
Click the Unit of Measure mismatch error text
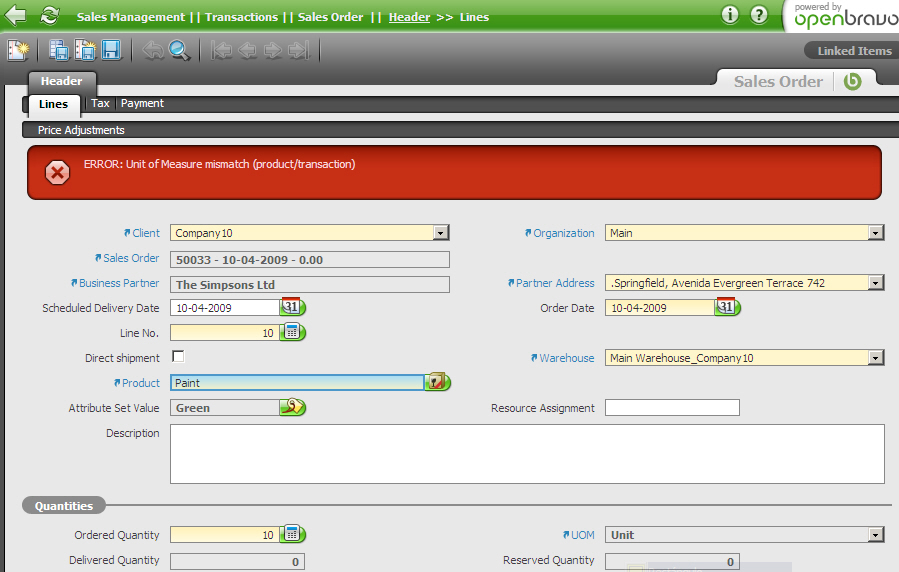[x=220, y=164]
